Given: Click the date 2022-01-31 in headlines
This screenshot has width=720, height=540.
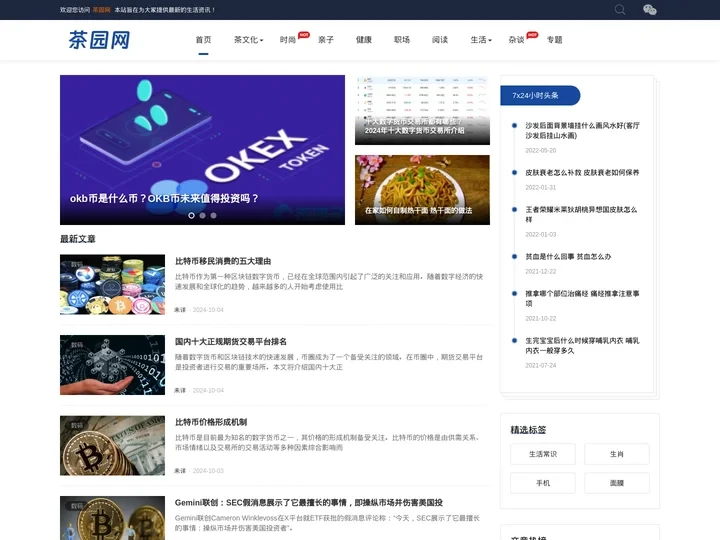Looking at the screenshot, I should coord(540,187).
